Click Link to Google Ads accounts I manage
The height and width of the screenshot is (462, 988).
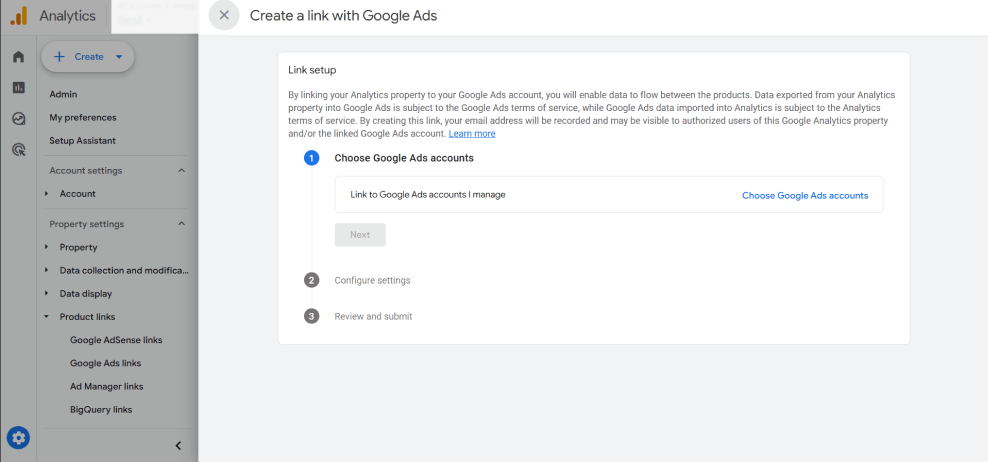pyautogui.click(x=428, y=195)
